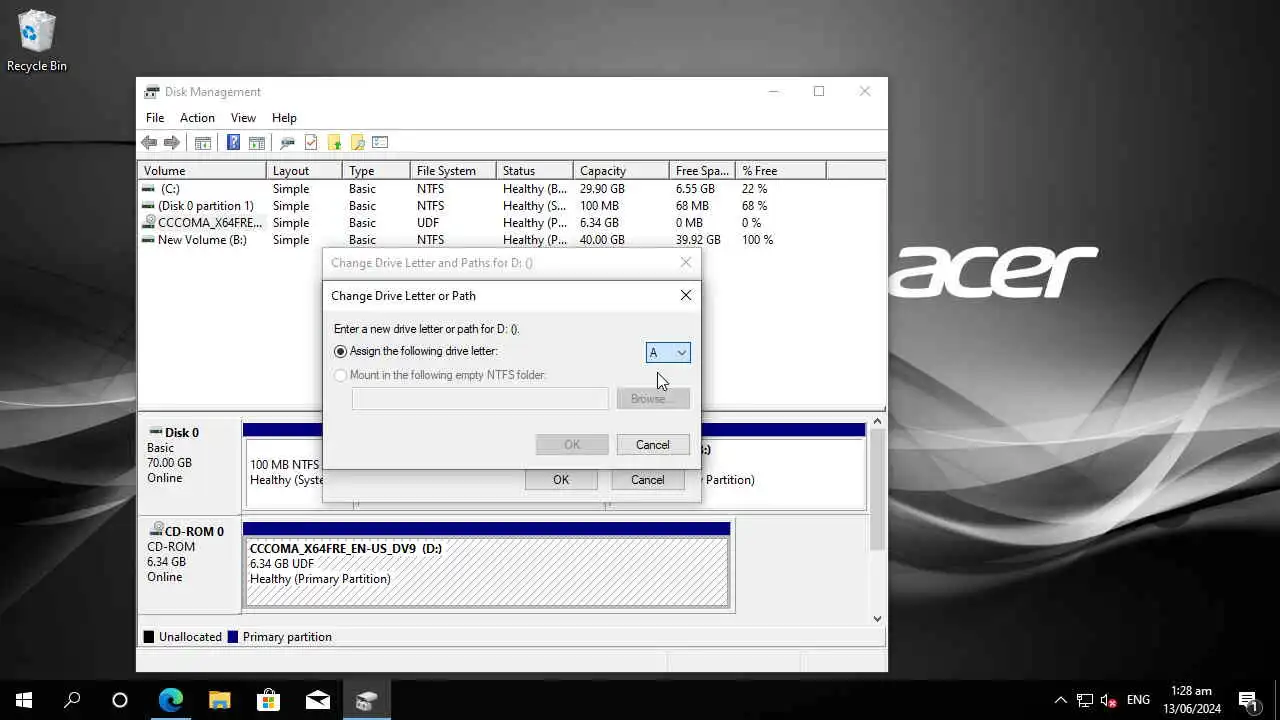Click the checkmark document toolbar icon

(x=311, y=143)
